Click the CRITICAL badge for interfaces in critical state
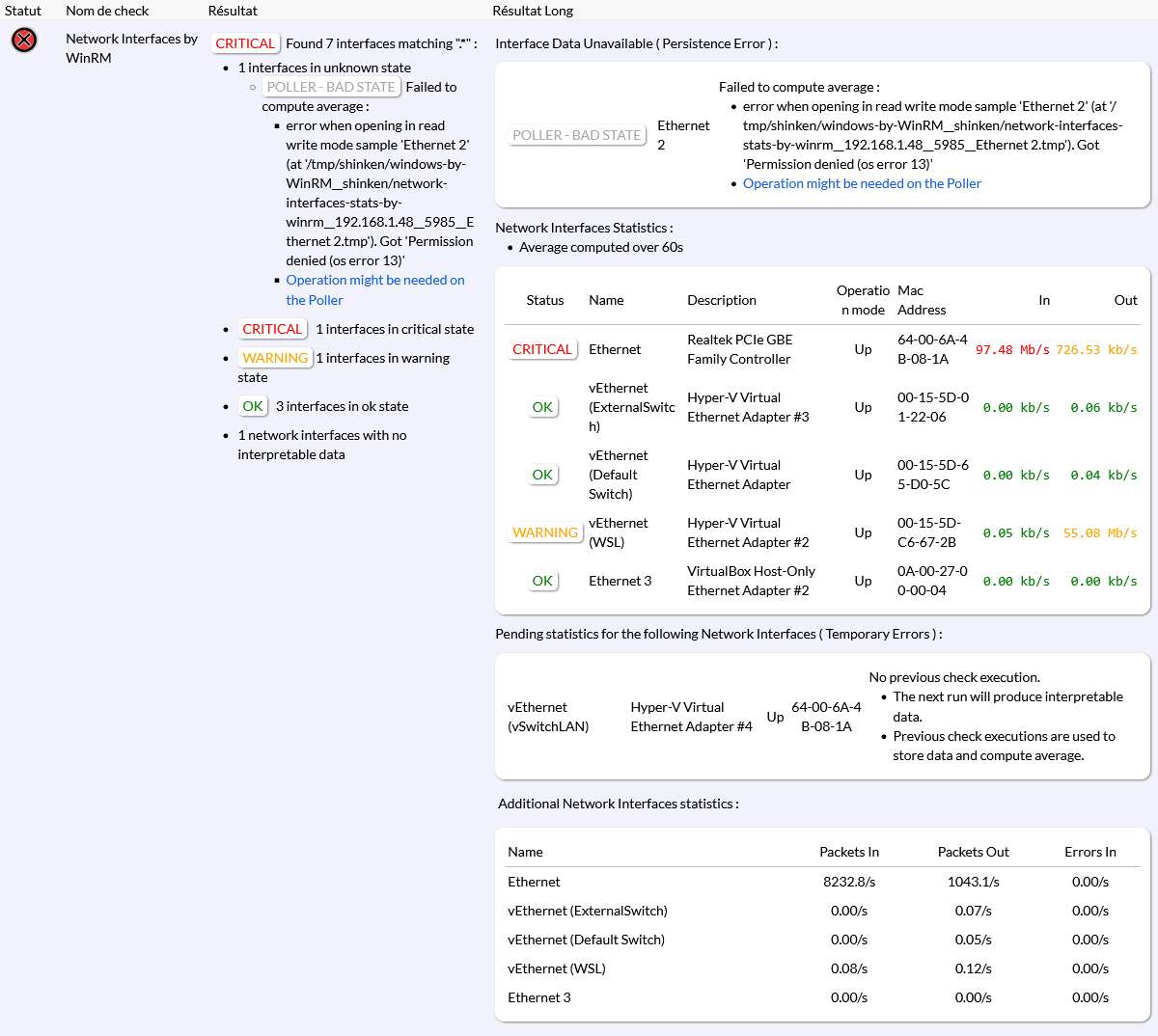This screenshot has height=1036, width=1158. (x=272, y=329)
